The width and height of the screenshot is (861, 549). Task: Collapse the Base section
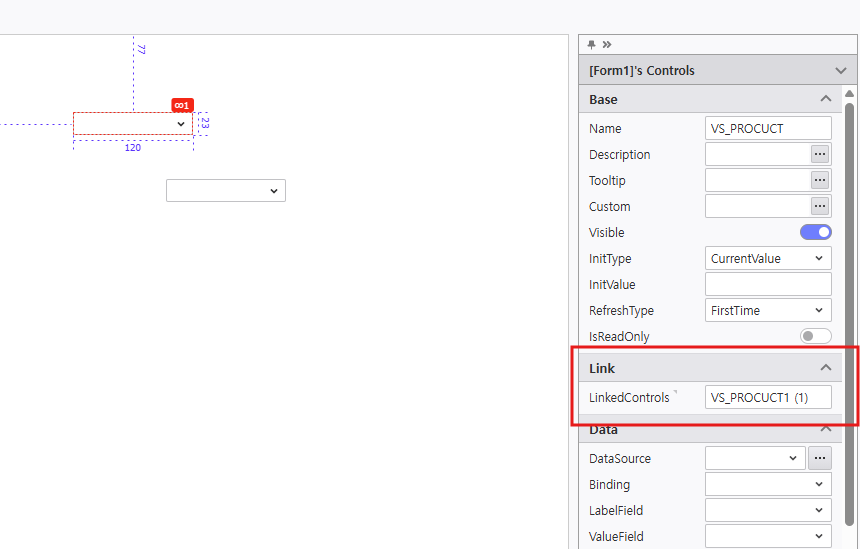(x=825, y=99)
